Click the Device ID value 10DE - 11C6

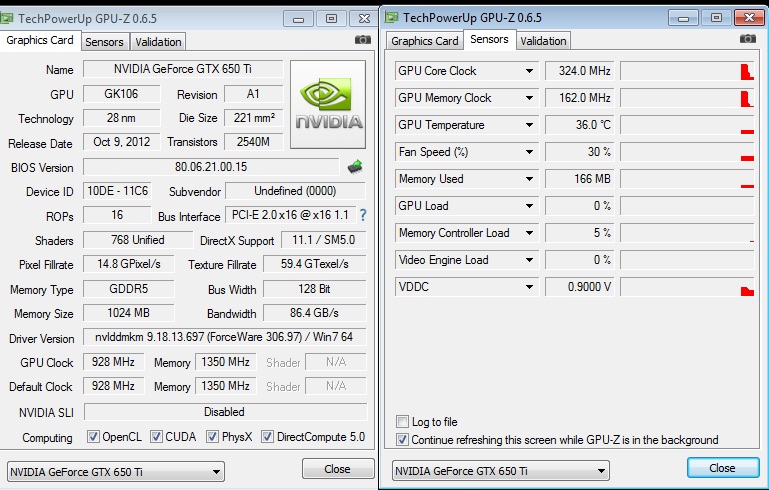click(117, 191)
